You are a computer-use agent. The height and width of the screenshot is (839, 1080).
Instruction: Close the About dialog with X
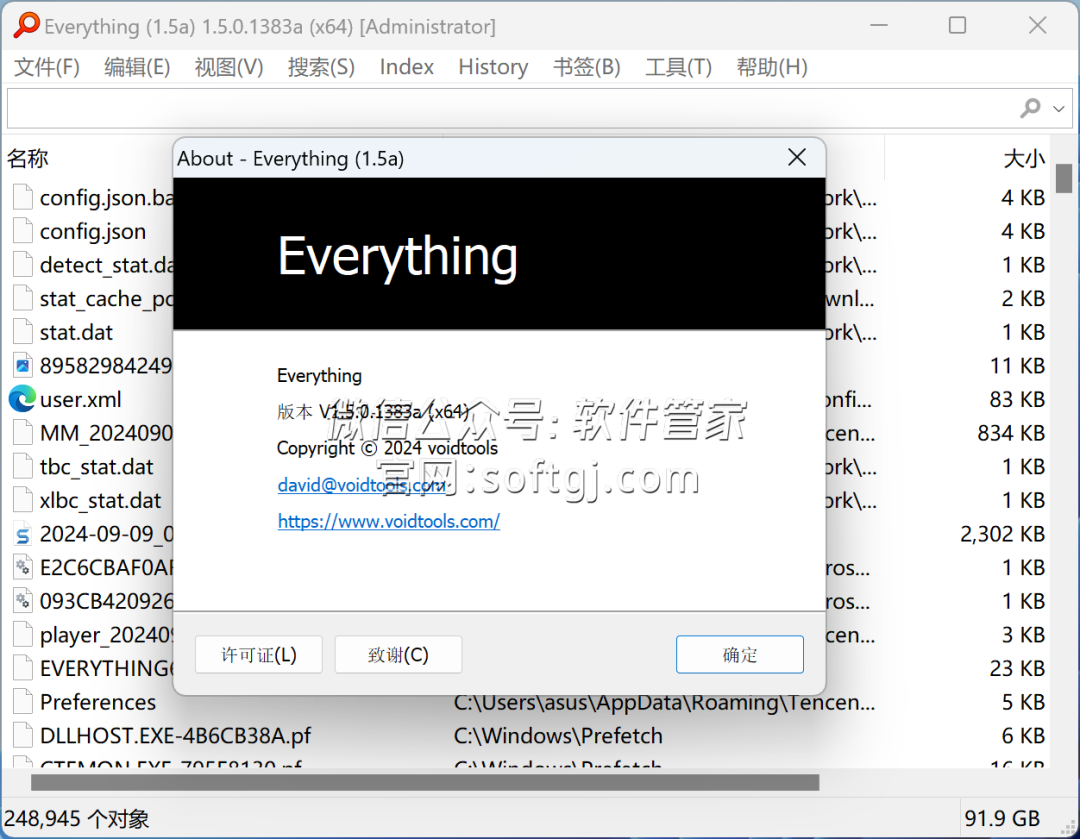coord(797,158)
